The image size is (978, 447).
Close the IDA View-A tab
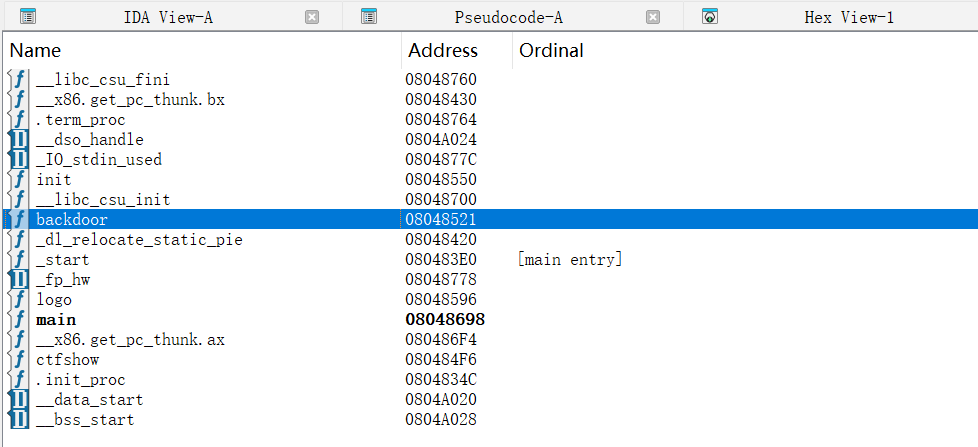click(x=312, y=17)
